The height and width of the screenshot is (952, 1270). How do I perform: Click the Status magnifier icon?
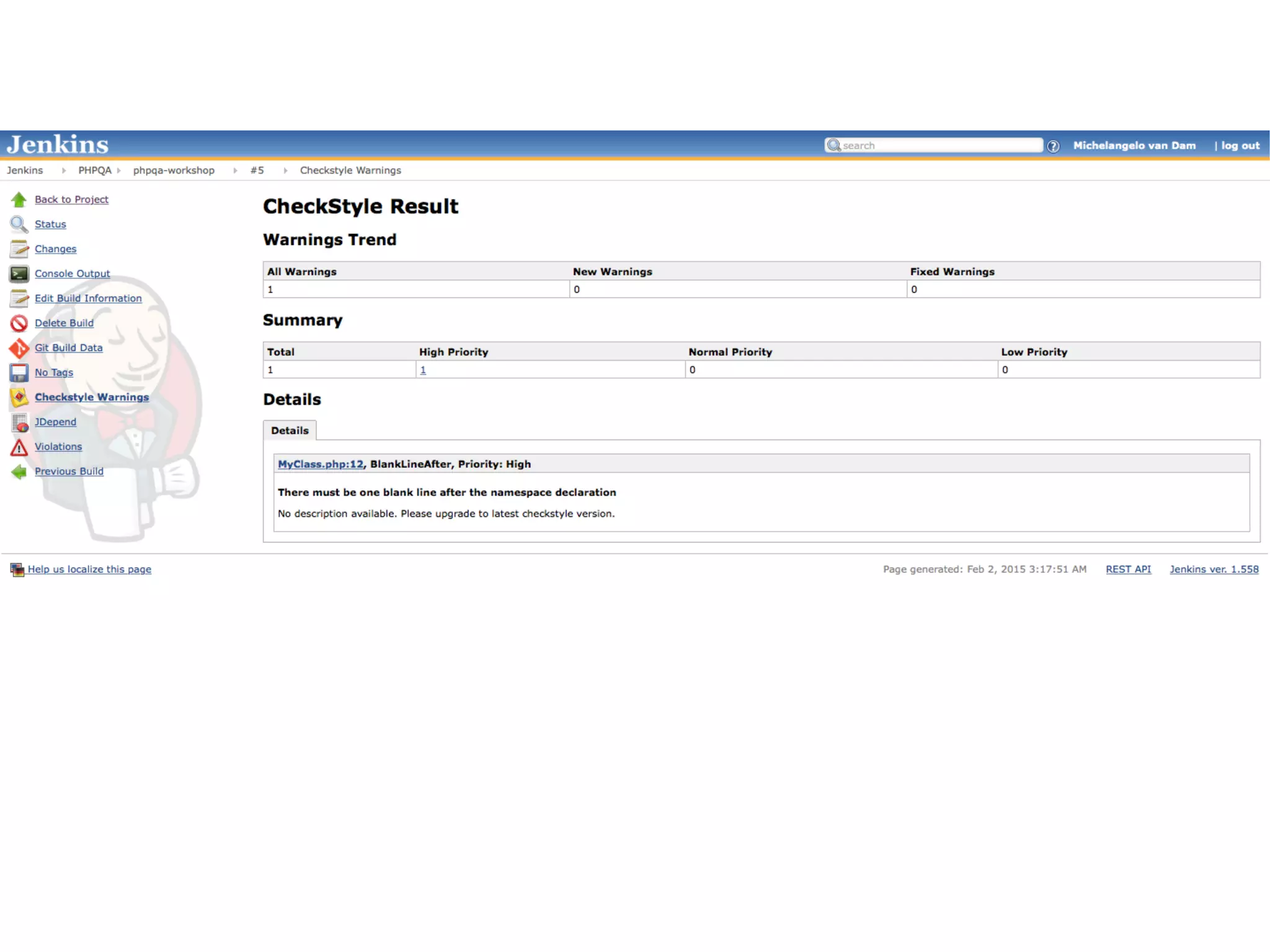click(x=19, y=224)
